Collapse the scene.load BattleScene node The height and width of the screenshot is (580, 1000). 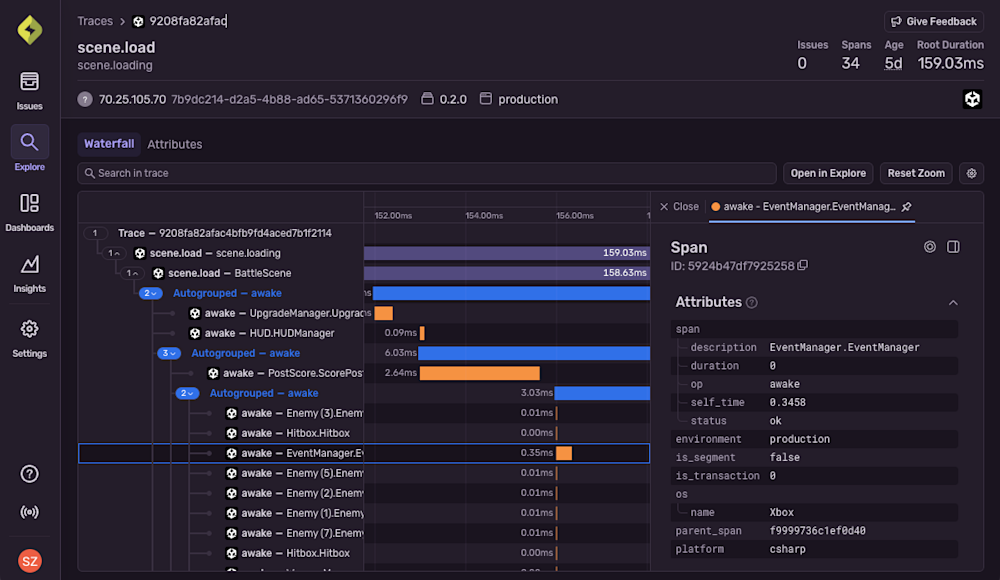132,273
